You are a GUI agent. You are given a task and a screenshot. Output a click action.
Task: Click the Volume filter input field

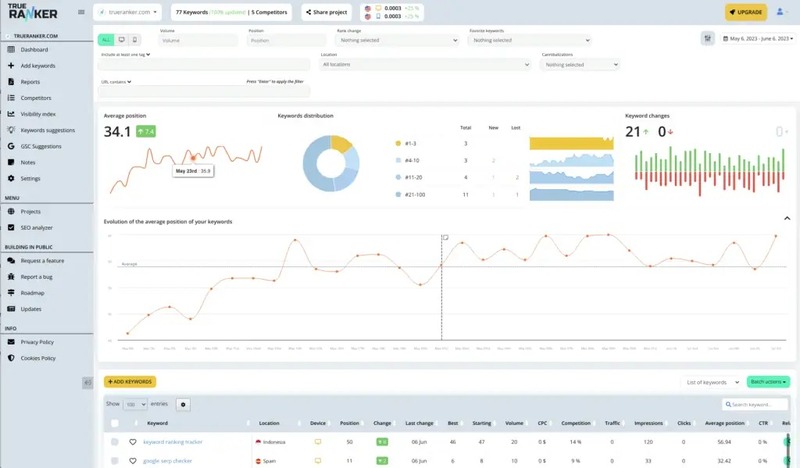pos(198,40)
